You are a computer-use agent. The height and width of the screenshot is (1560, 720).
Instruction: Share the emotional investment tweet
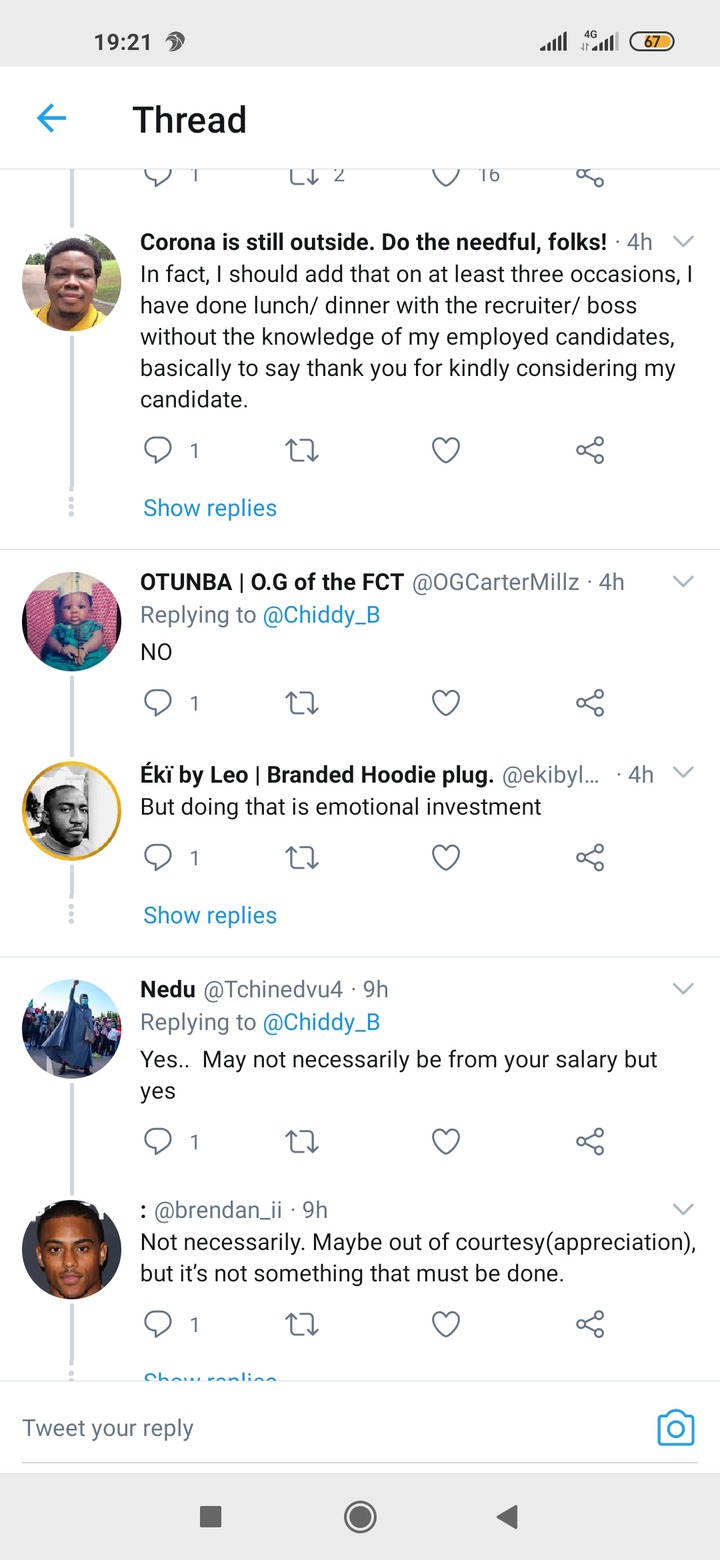point(590,857)
